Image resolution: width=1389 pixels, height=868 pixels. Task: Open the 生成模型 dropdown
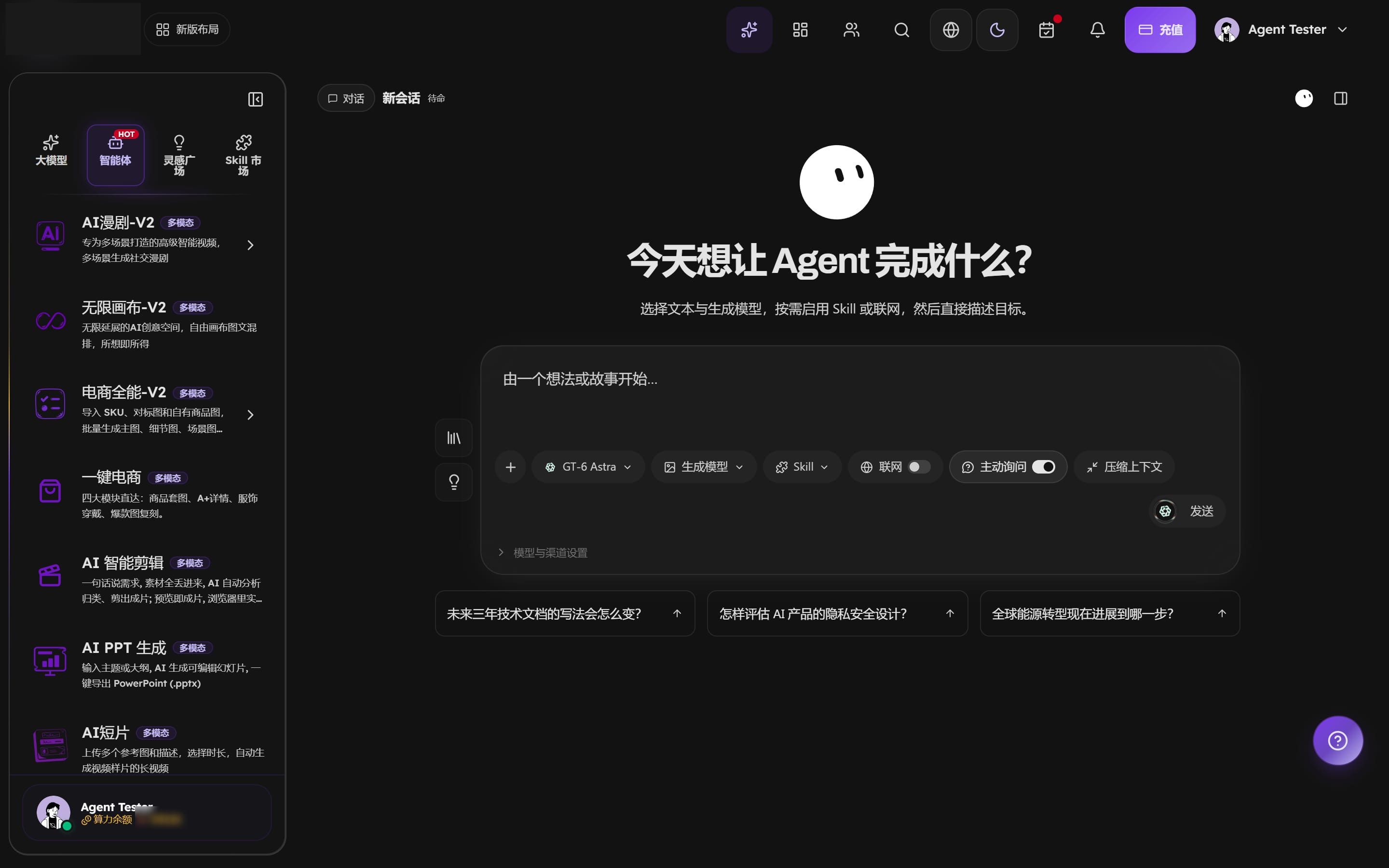click(704, 467)
